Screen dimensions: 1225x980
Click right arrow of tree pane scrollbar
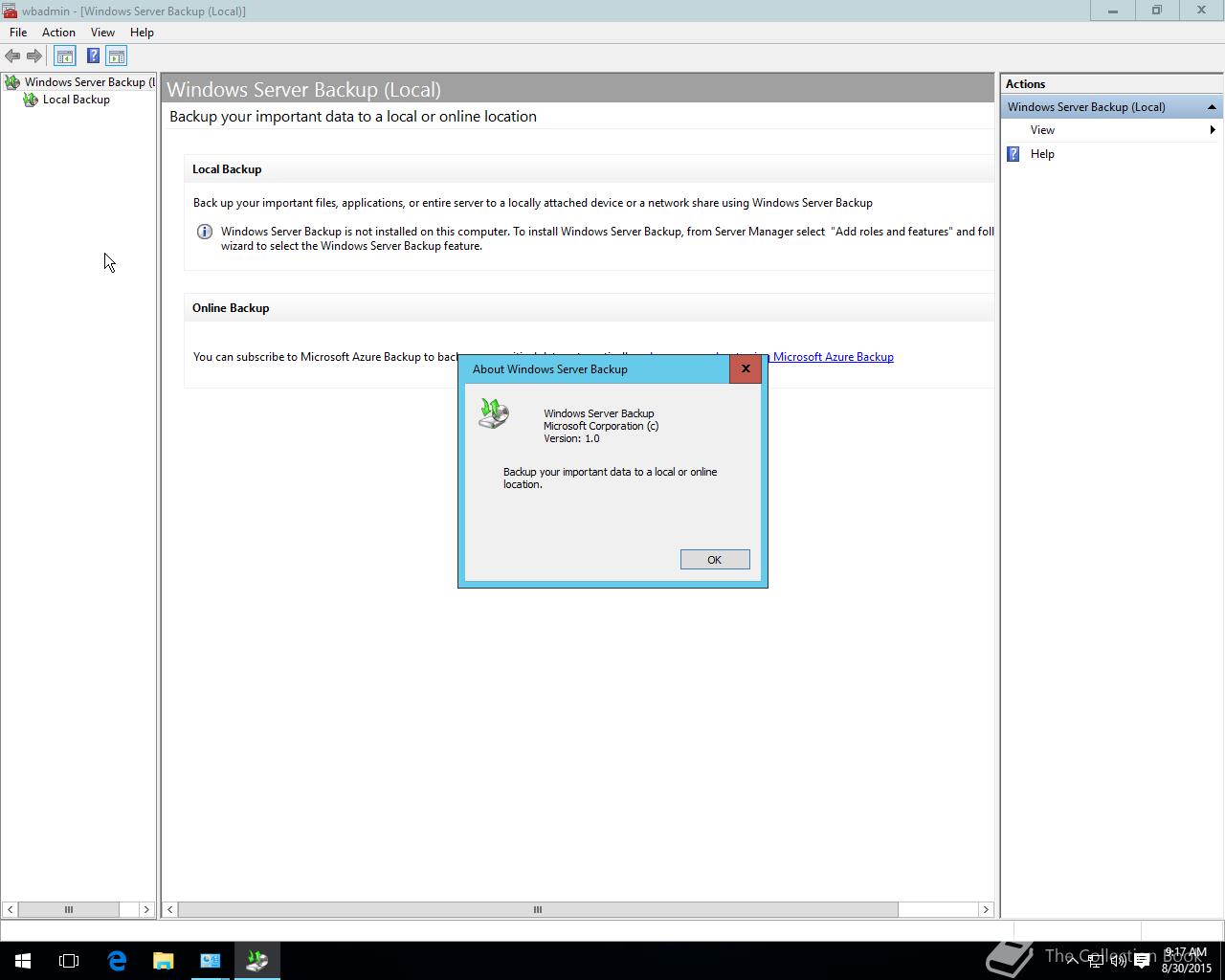pos(146,910)
